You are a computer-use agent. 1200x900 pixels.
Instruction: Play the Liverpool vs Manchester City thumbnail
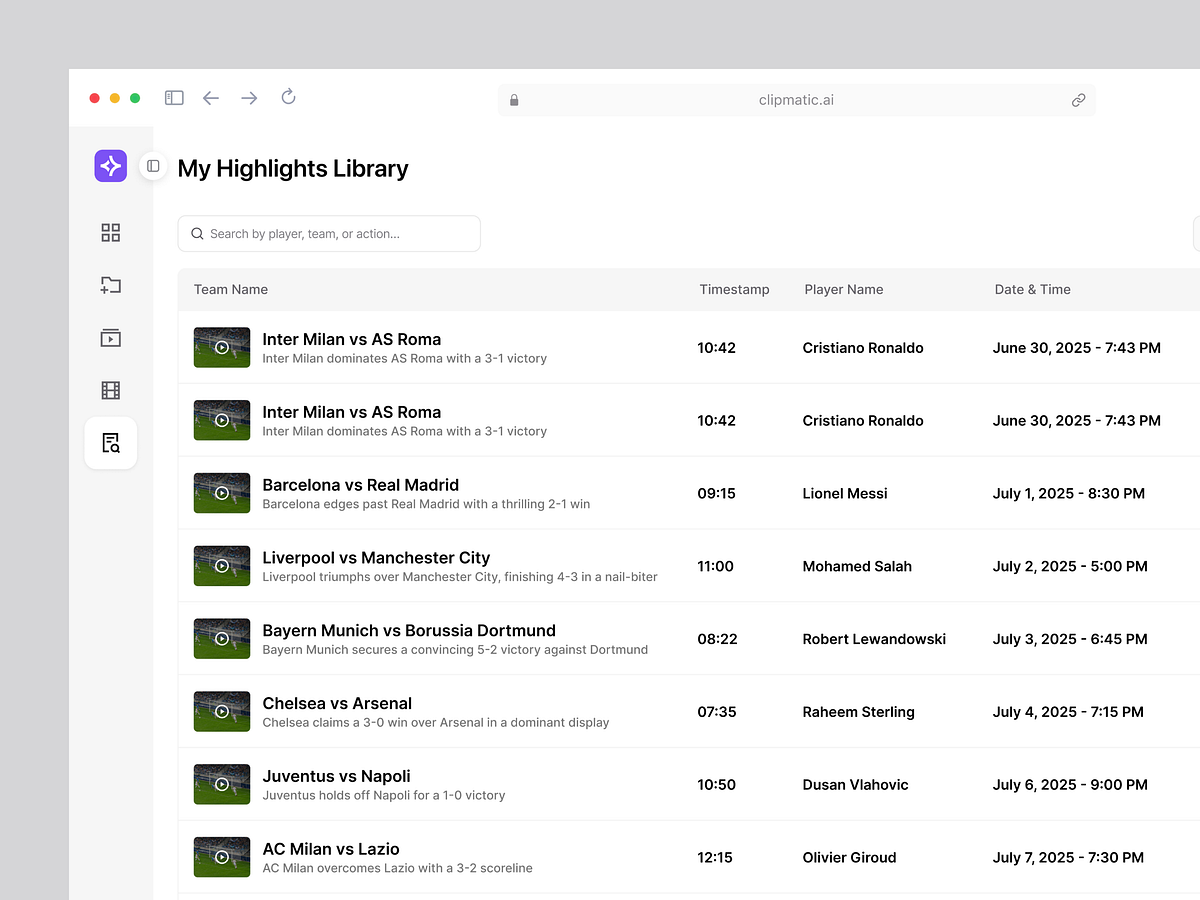click(222, 566)
